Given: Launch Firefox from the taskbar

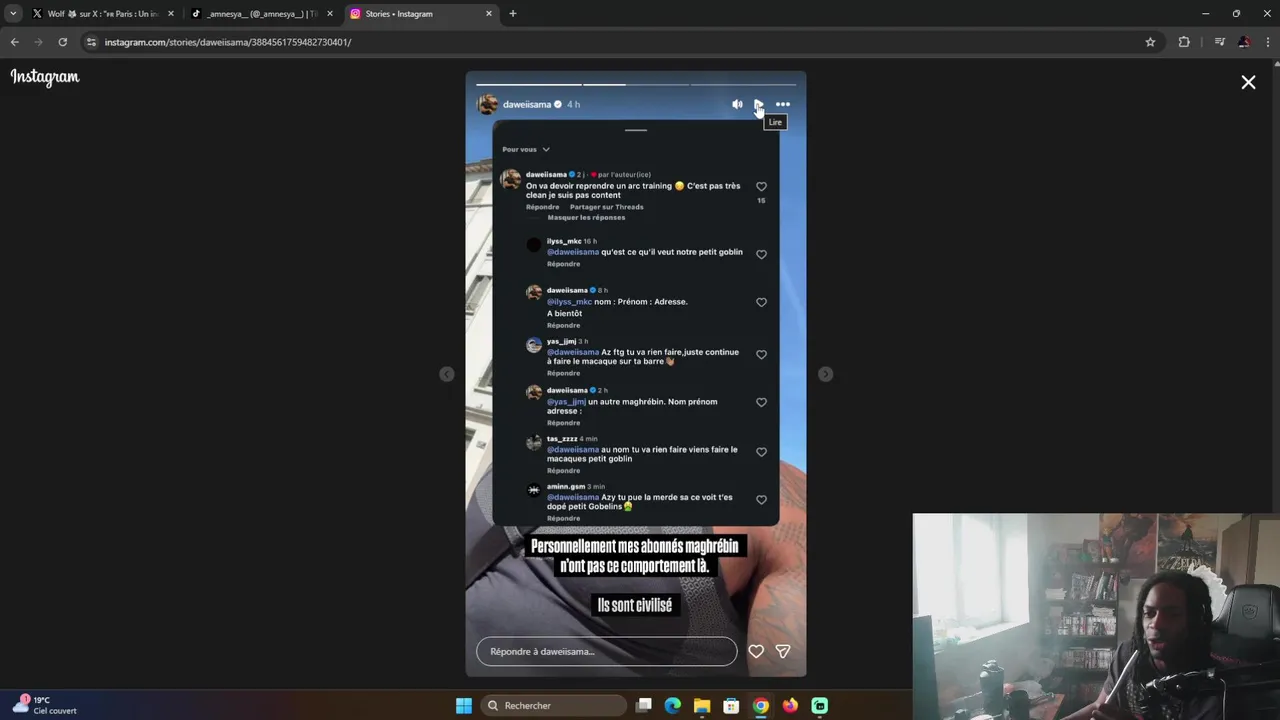Looking at the screenshot, I should click(790, 706).
